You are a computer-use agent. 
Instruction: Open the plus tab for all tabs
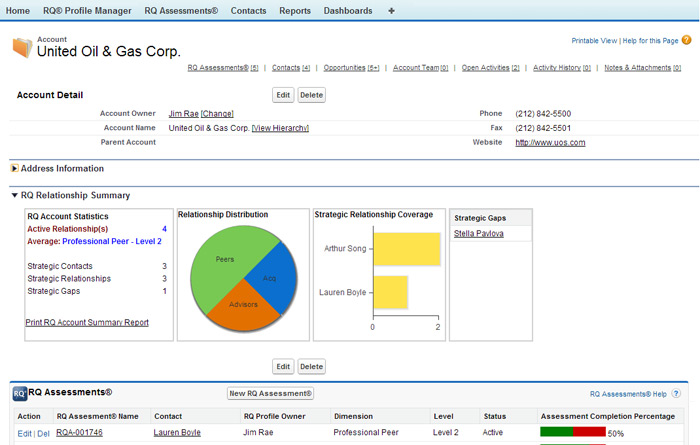tap(391, 11)
